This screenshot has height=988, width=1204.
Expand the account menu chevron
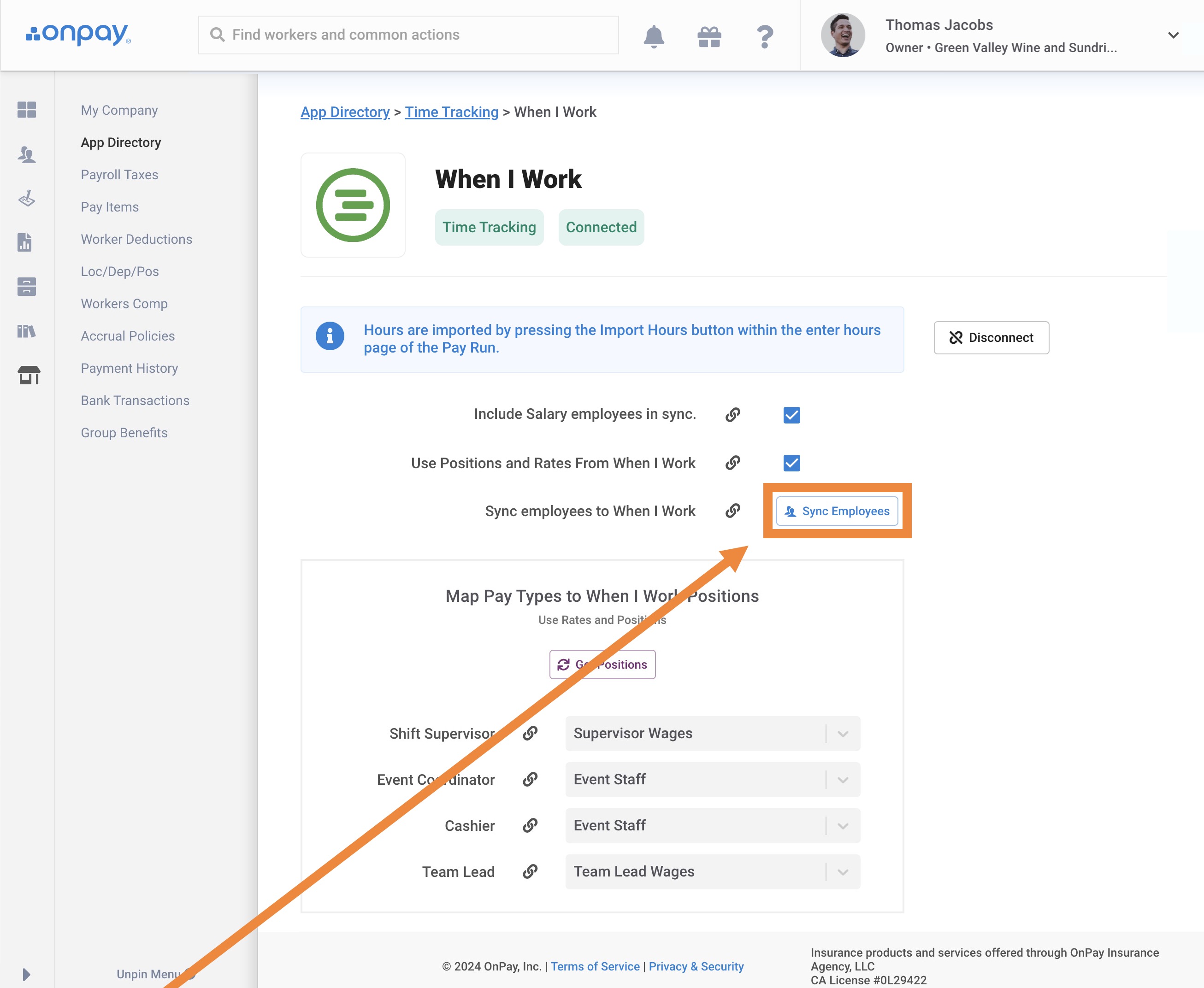[x=1173, y=35]
